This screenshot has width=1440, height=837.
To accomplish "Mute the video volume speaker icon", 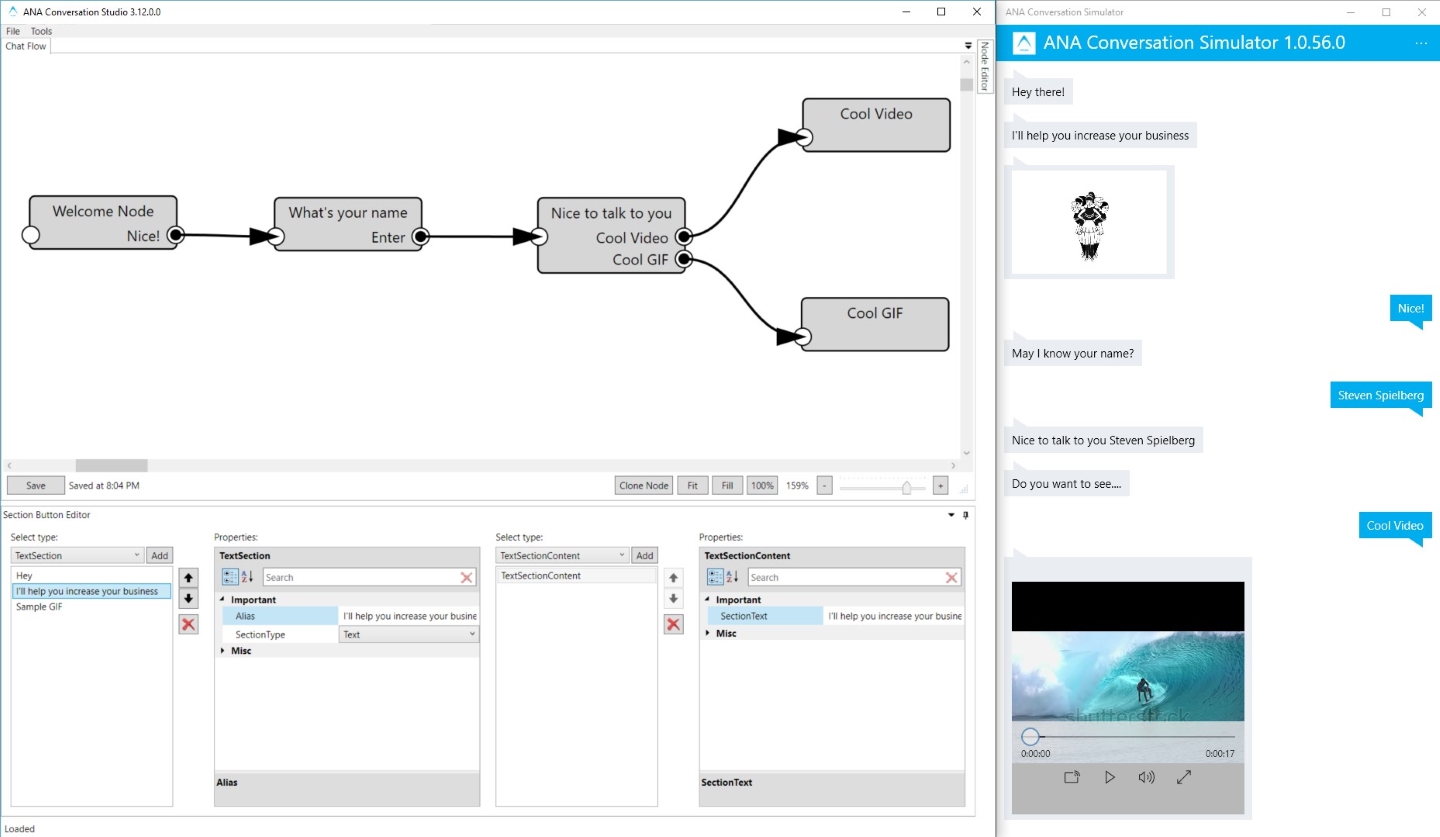I will pyautogui.click(x=1146, y=777).
